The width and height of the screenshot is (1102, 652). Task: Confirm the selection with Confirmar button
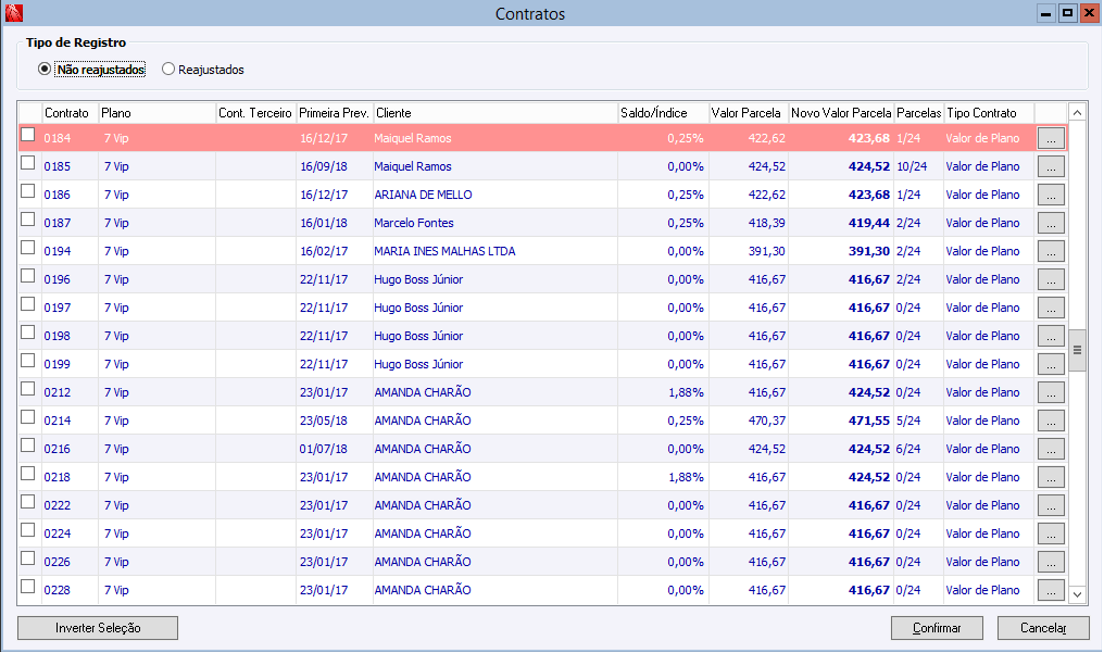(x=937, y=628)
